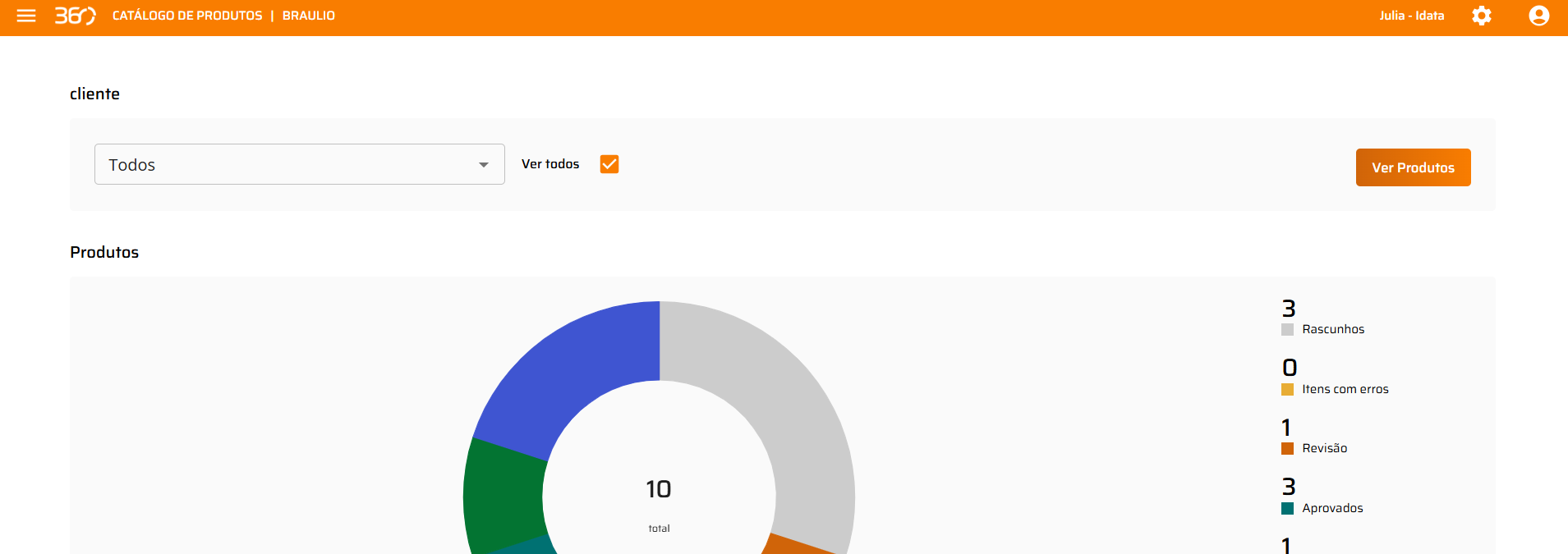Click the yellow Itens com erros swatch
The width and height of the screenshot is (1568, 554).
point(1287,390)
